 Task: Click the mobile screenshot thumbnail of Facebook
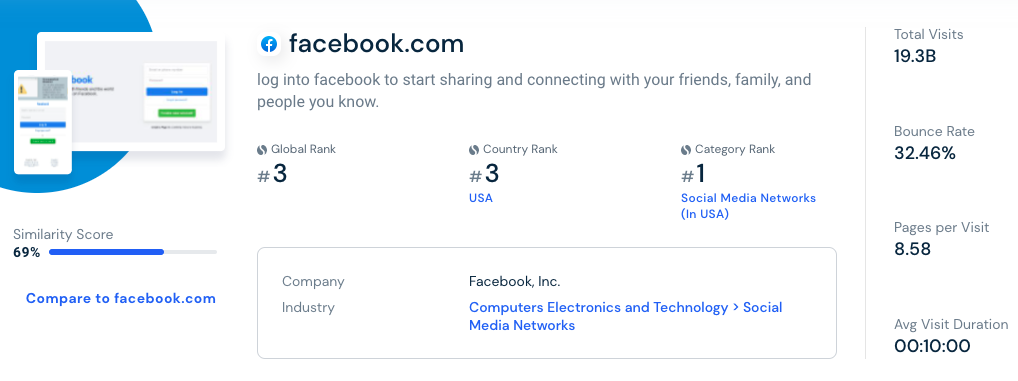tap(43, 122)
